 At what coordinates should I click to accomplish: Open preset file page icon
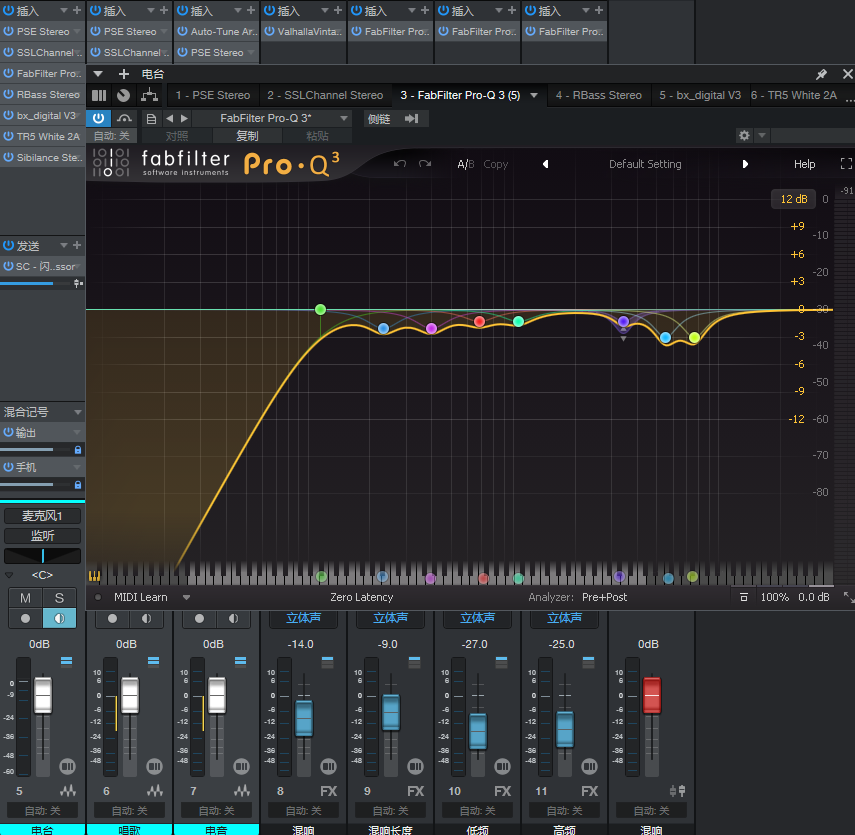point(151,118)
